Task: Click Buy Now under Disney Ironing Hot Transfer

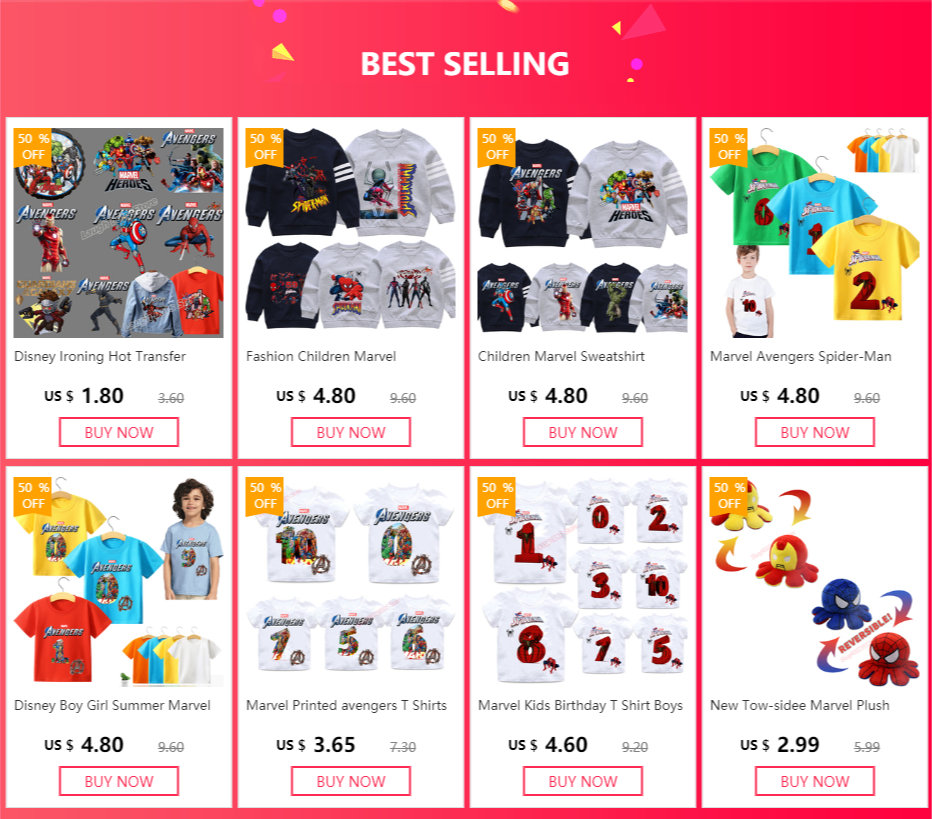Action: 119,432
